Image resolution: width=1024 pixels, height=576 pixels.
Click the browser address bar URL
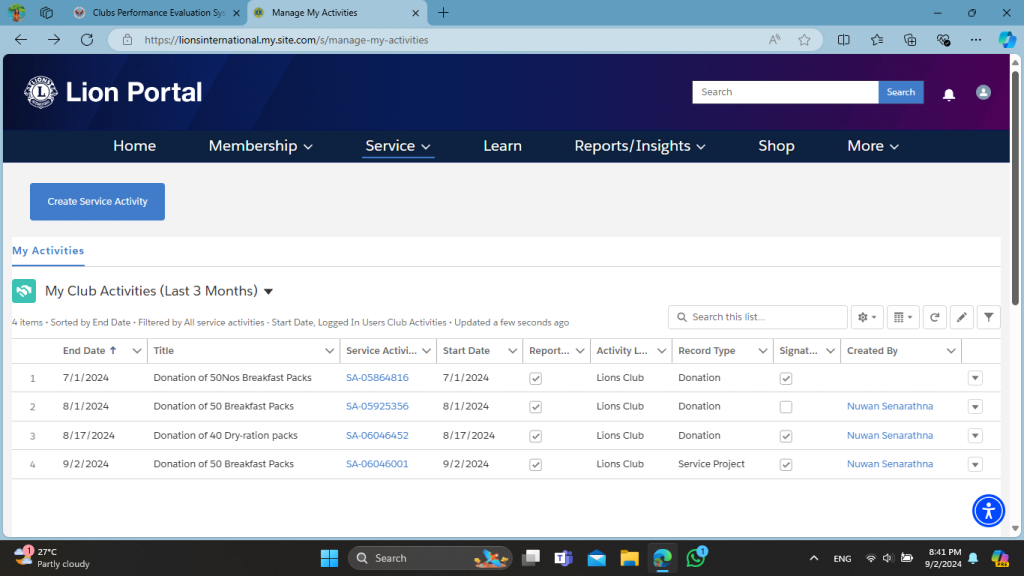click(286, 40)
